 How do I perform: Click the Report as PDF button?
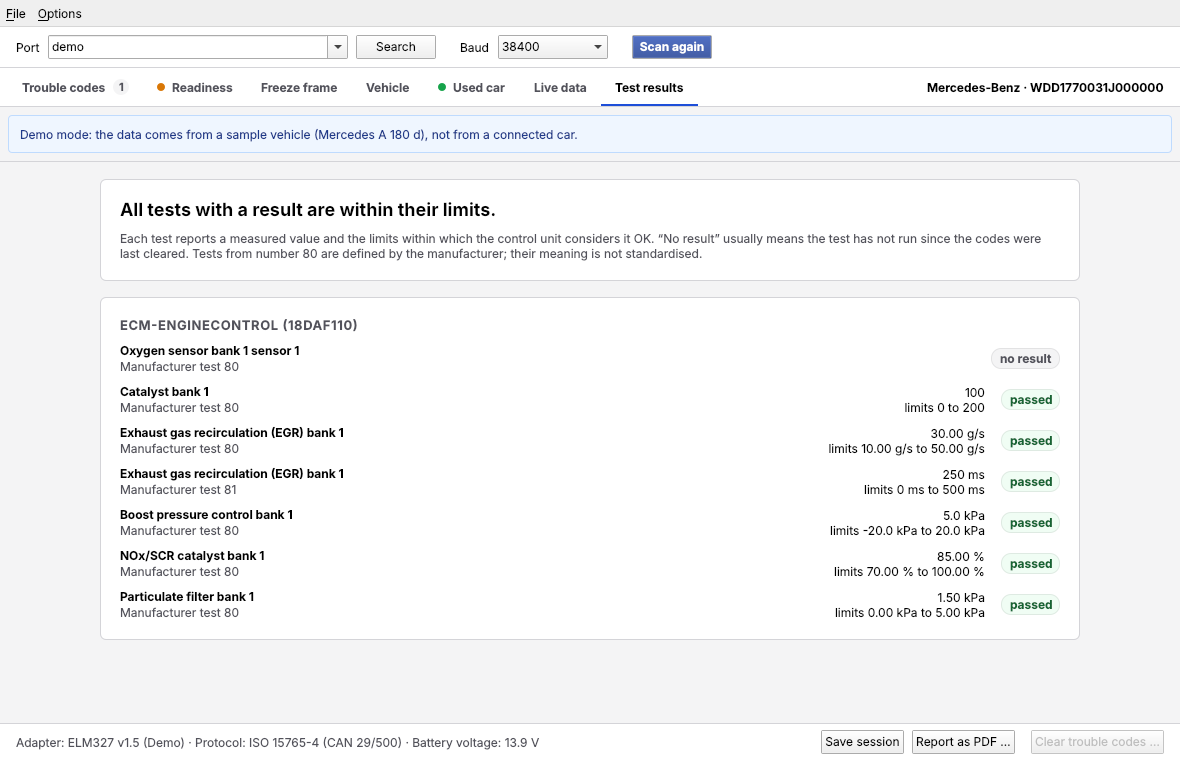point(963,742)
